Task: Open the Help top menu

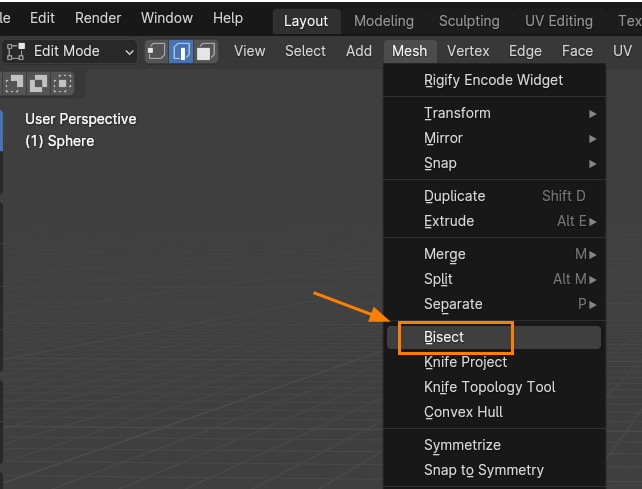Action: coord(228,18)
